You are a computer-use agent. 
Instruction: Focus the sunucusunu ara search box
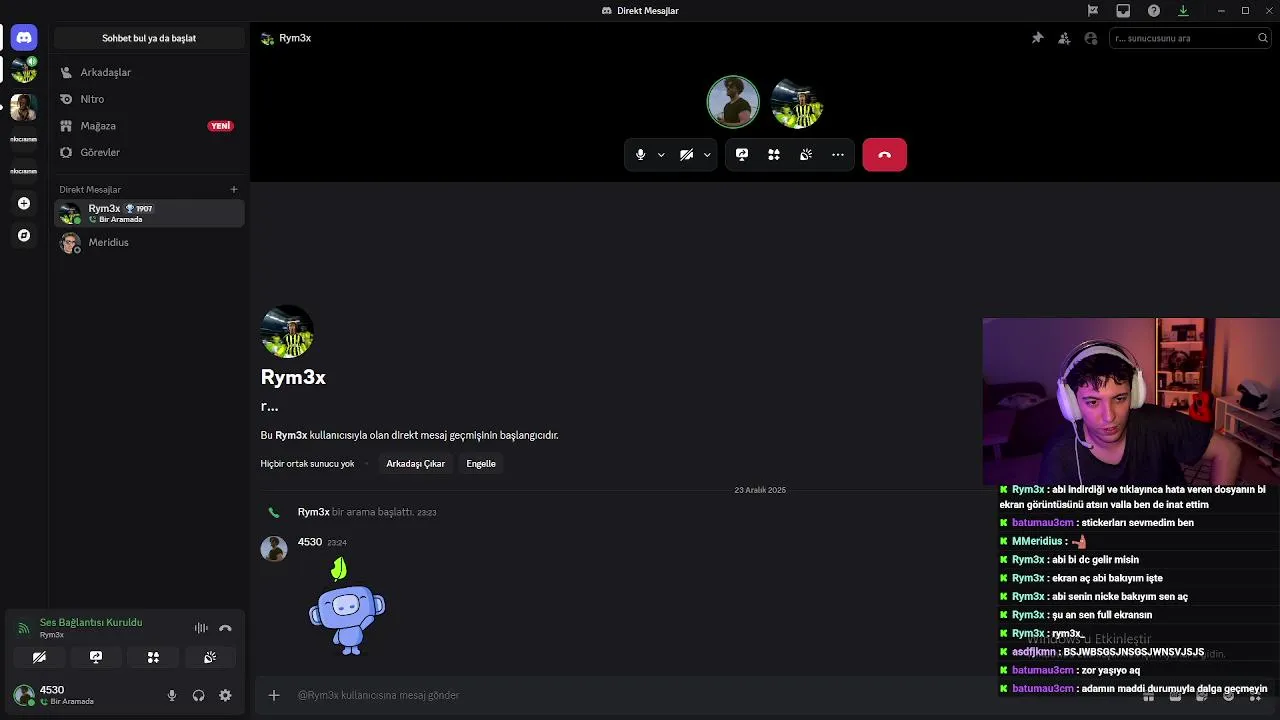click(x=1190, y=38)
